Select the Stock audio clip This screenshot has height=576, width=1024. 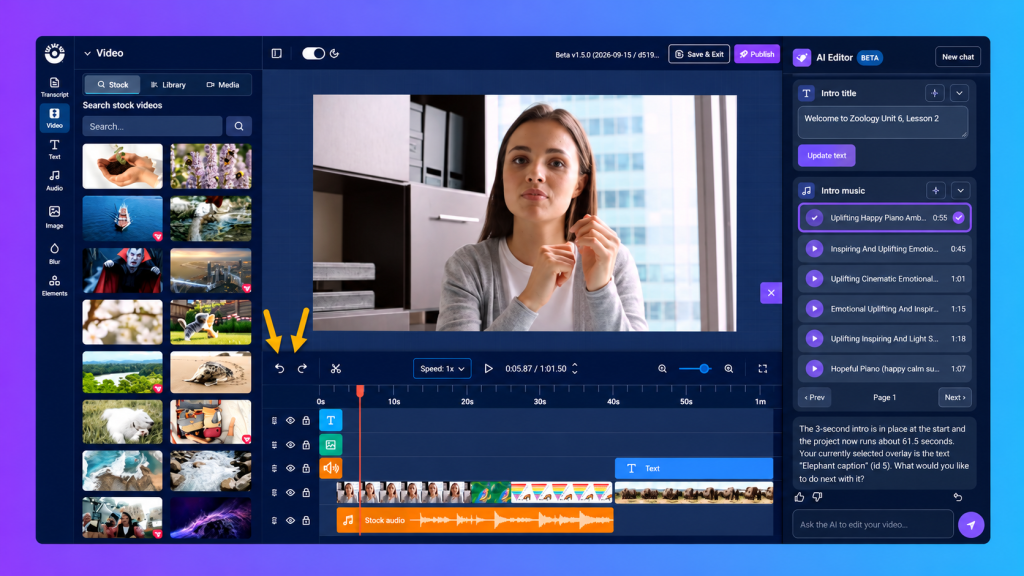tap(475, 520)
